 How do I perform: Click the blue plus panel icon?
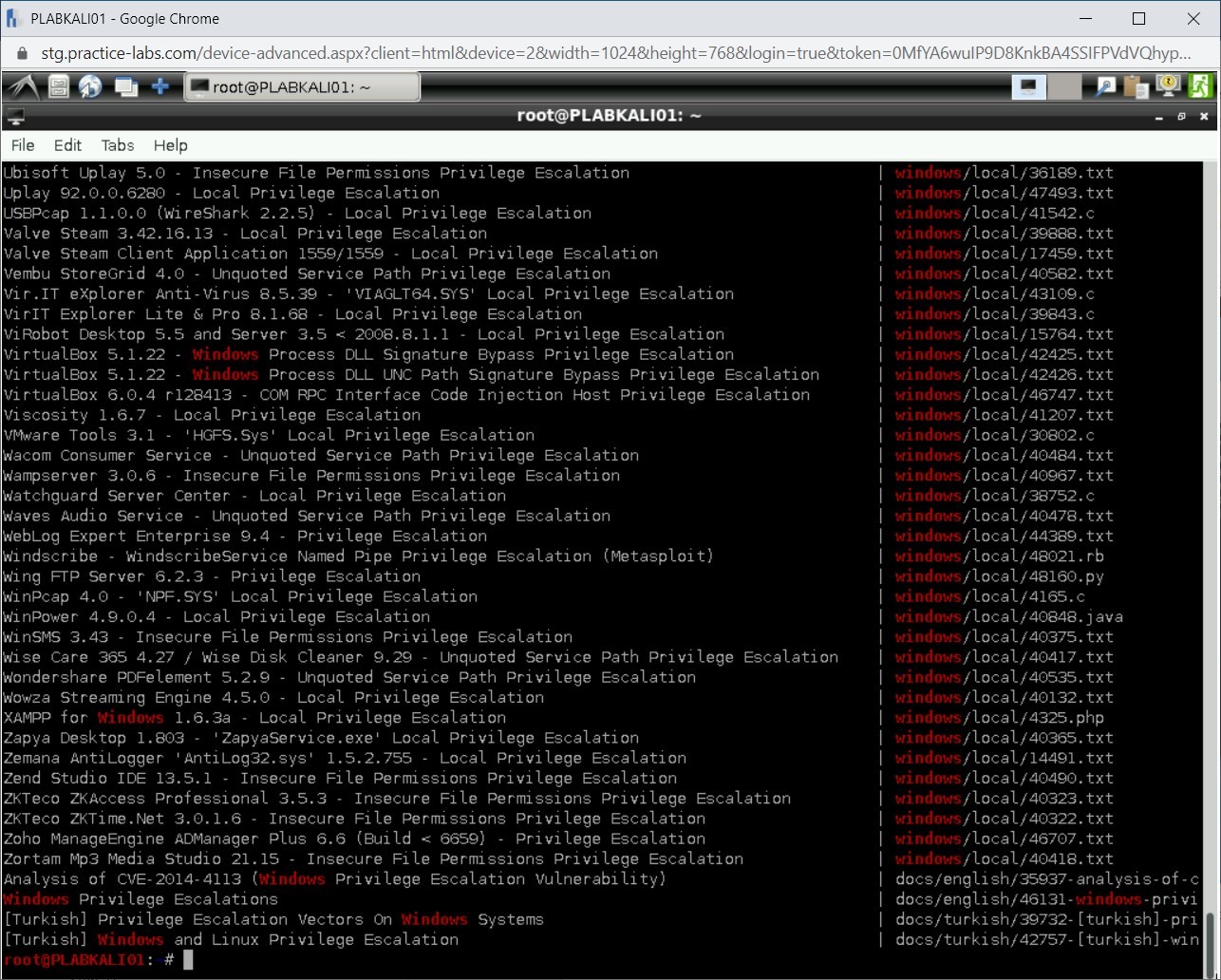(x=160, y=87)
